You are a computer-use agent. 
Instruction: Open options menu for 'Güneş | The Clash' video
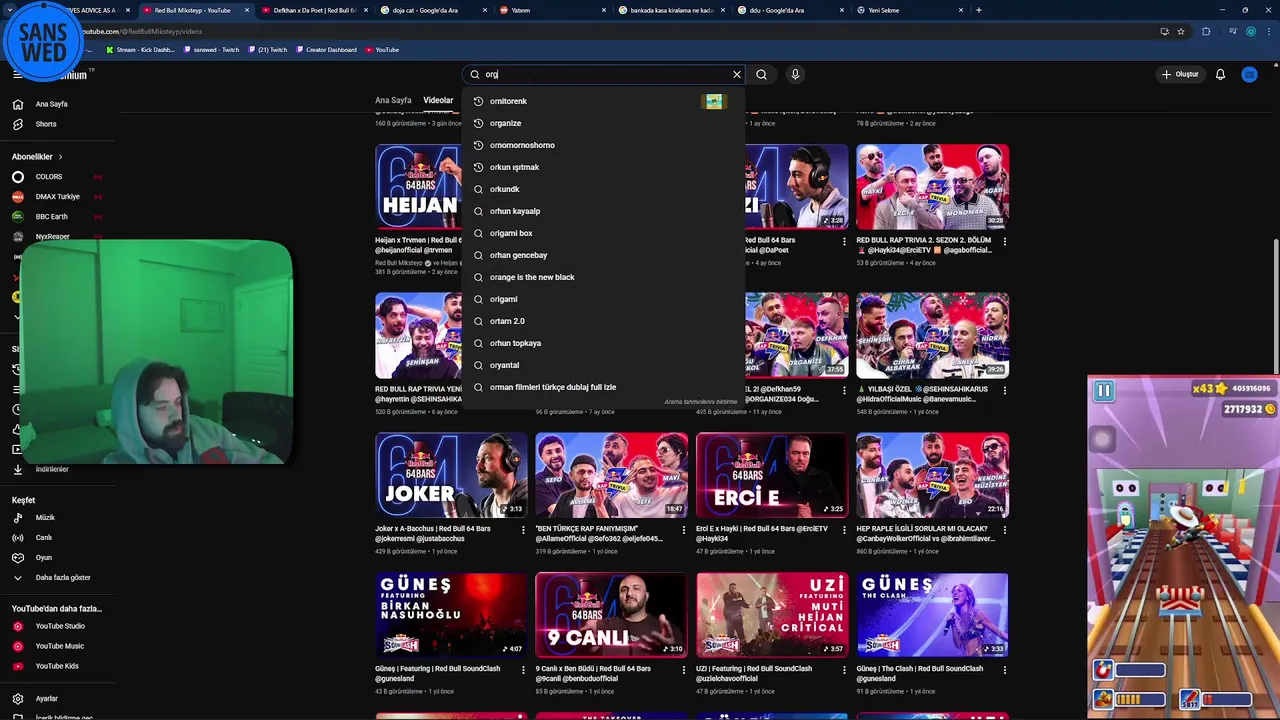(1004, 670)
